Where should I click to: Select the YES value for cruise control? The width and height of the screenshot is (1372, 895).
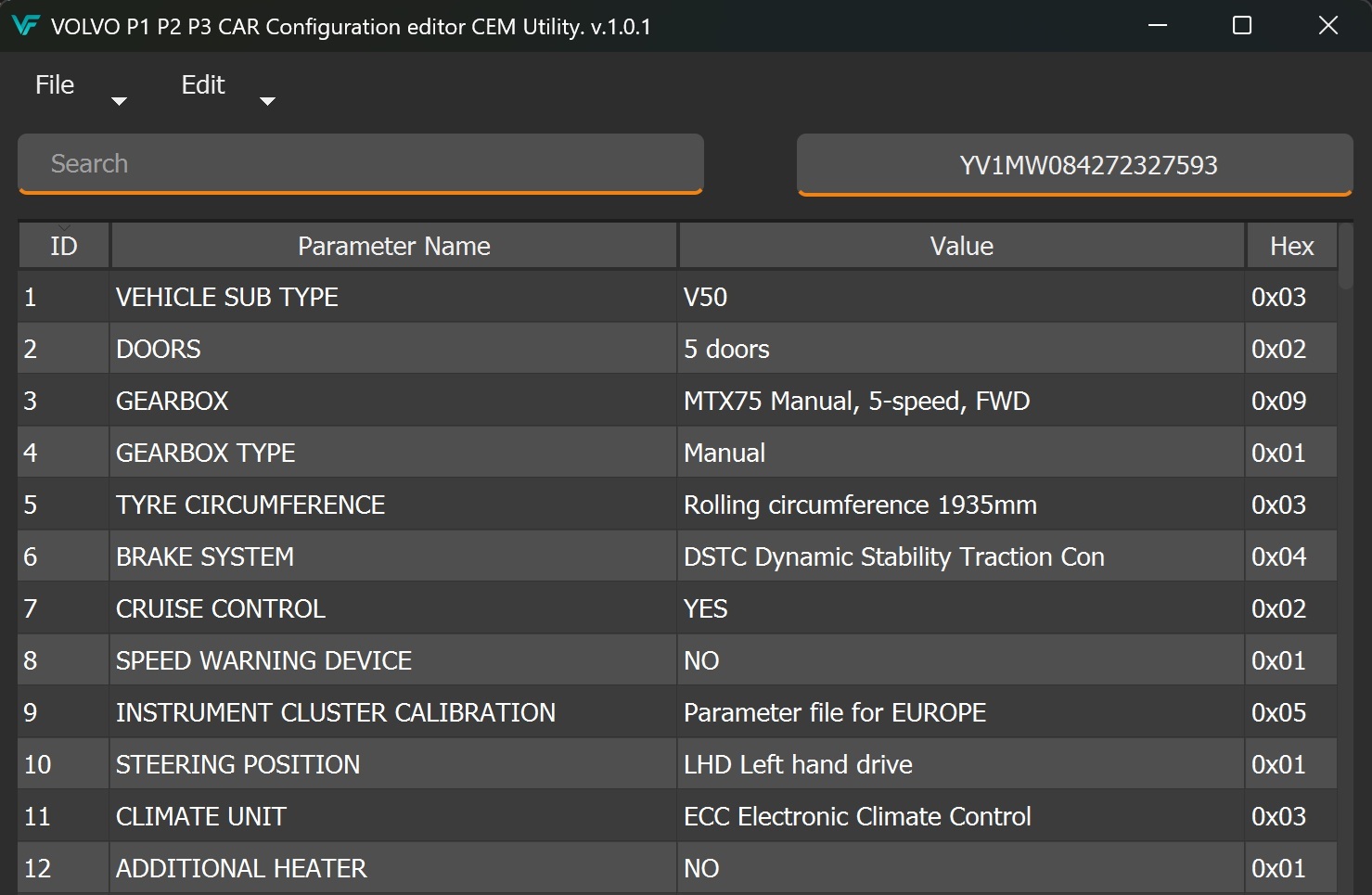[961, 608]
